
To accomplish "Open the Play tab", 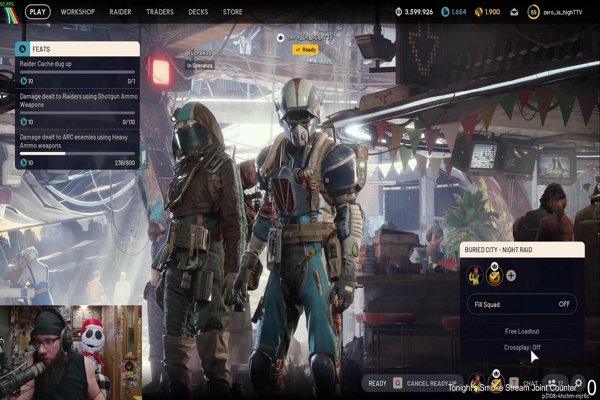I will pos(38,11).
